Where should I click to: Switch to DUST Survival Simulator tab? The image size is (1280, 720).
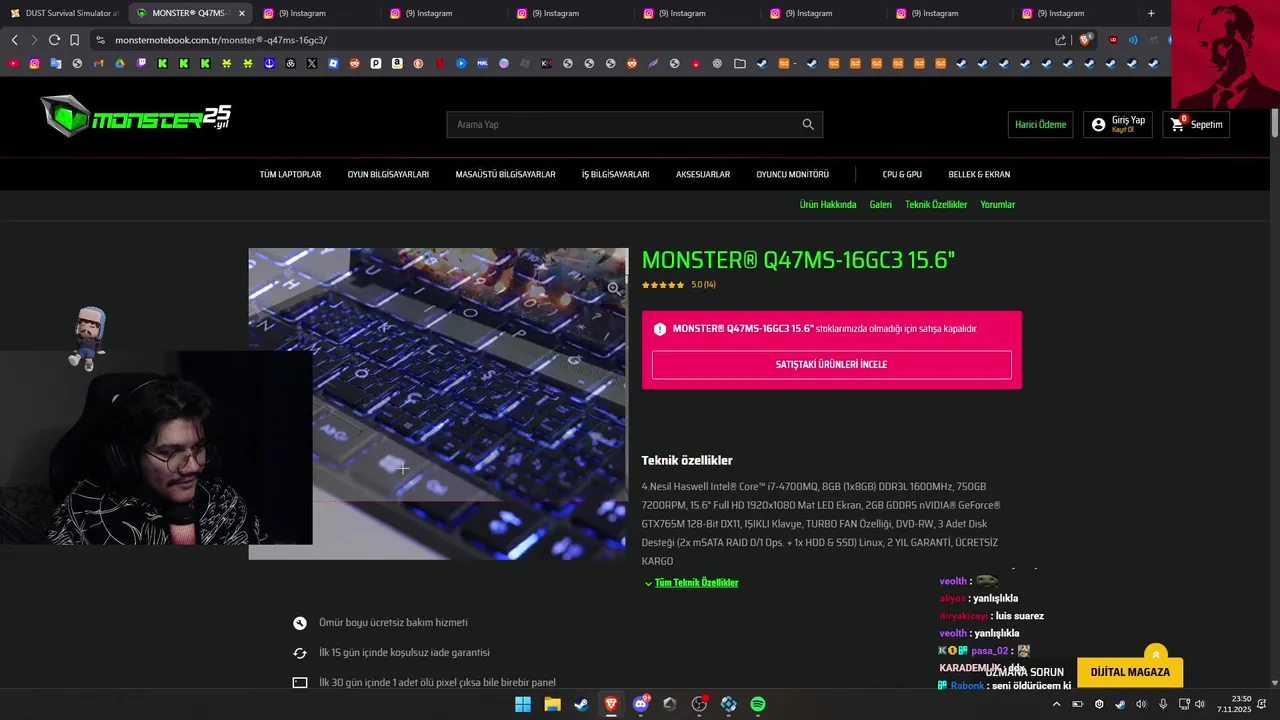coord(64,13)
